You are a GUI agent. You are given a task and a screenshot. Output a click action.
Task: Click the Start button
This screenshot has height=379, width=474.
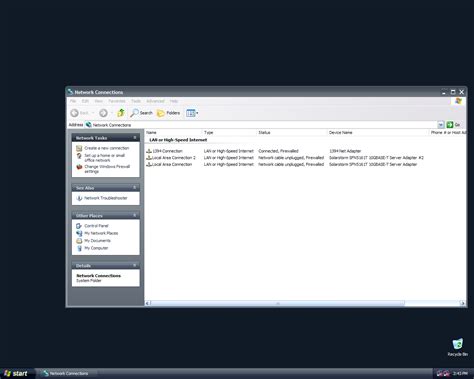click(17, 373)
